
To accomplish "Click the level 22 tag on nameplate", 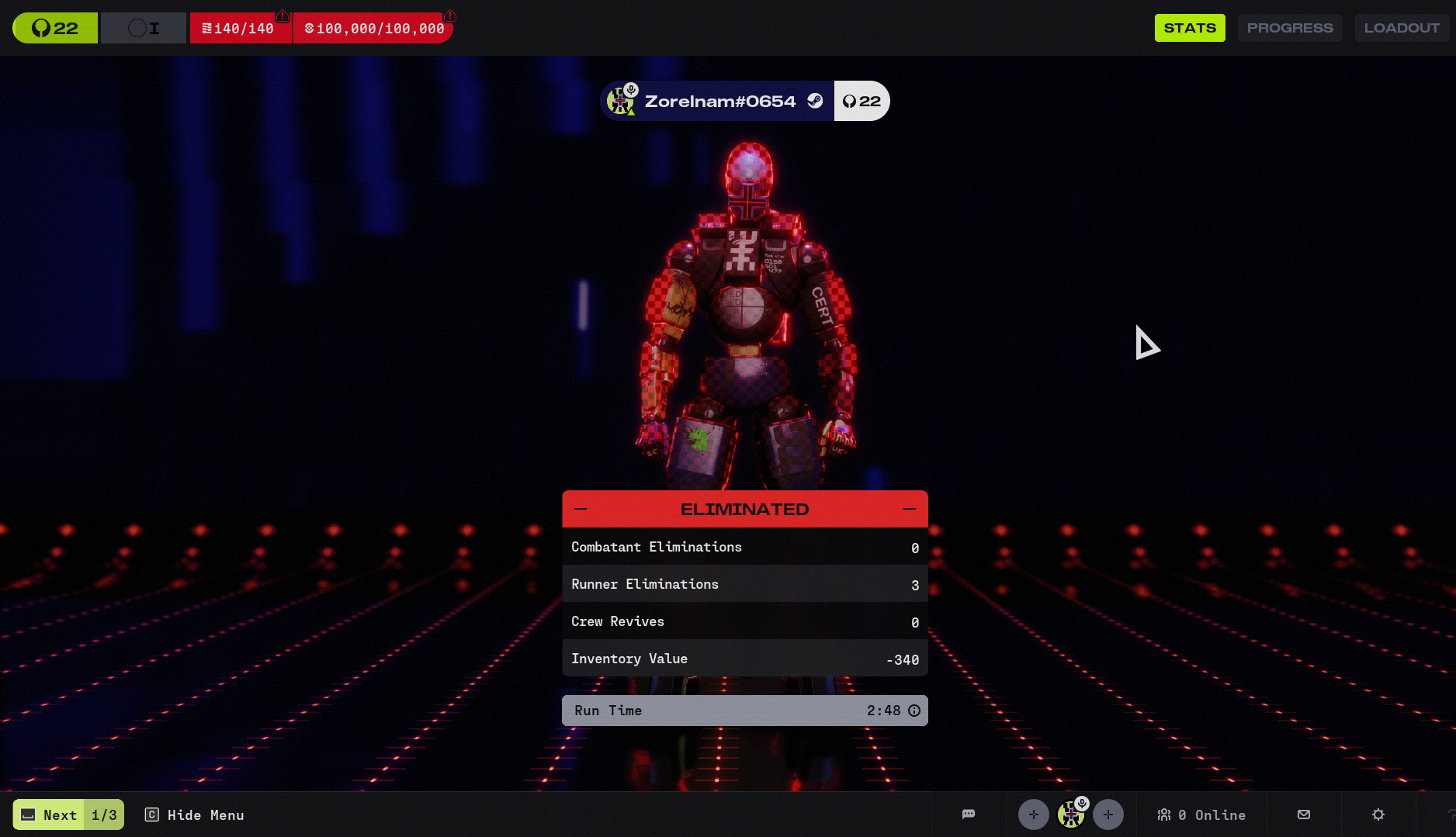I will click(861, 101).
